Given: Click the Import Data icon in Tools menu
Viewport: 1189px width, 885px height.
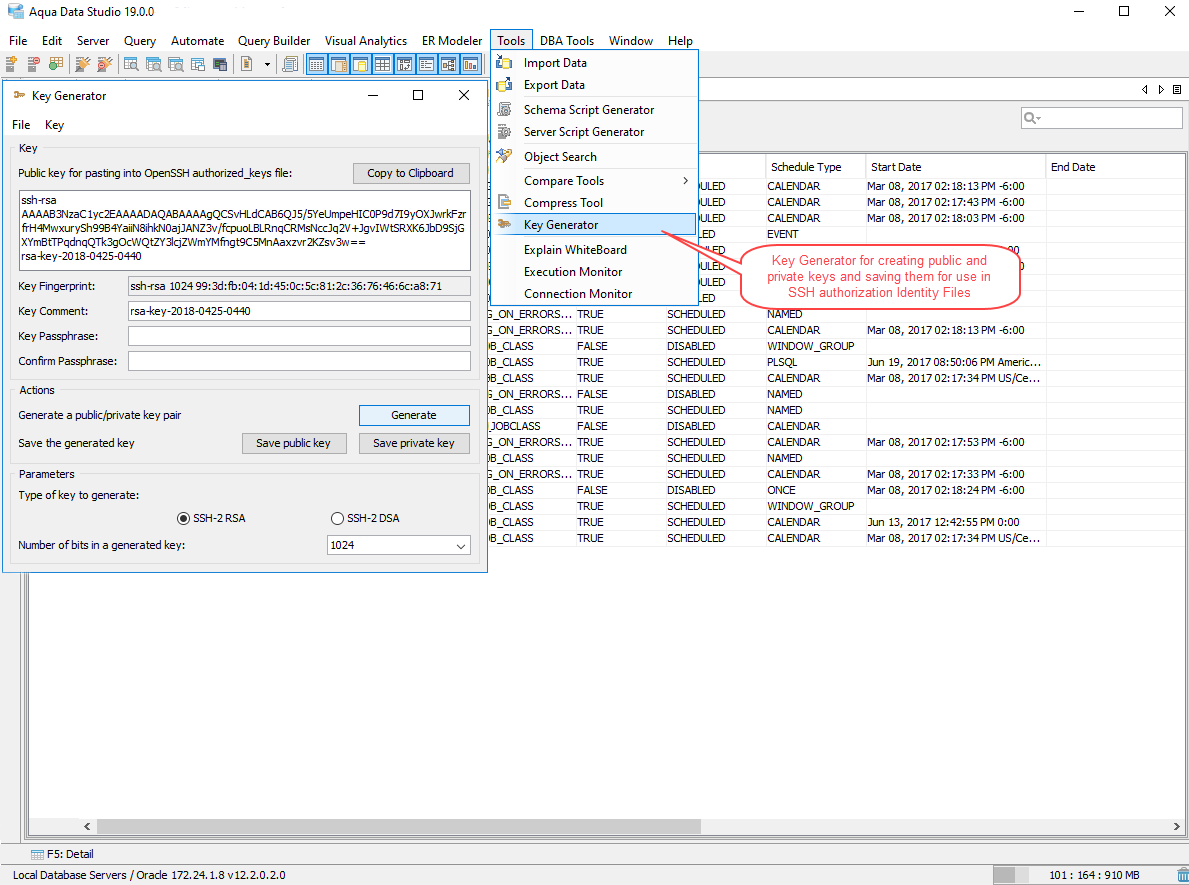Looking at the screenshot, I should pos(504,63).
